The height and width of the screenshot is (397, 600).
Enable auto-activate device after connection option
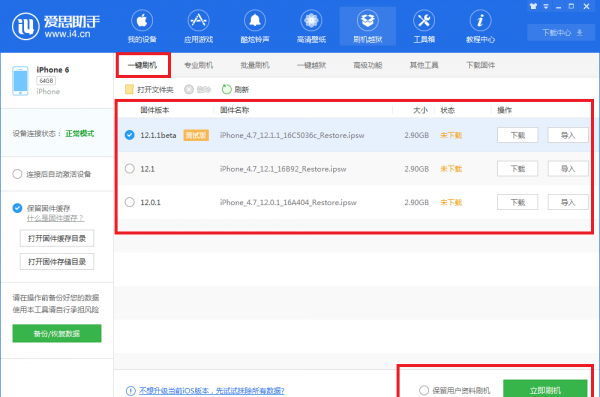point(17,174)
